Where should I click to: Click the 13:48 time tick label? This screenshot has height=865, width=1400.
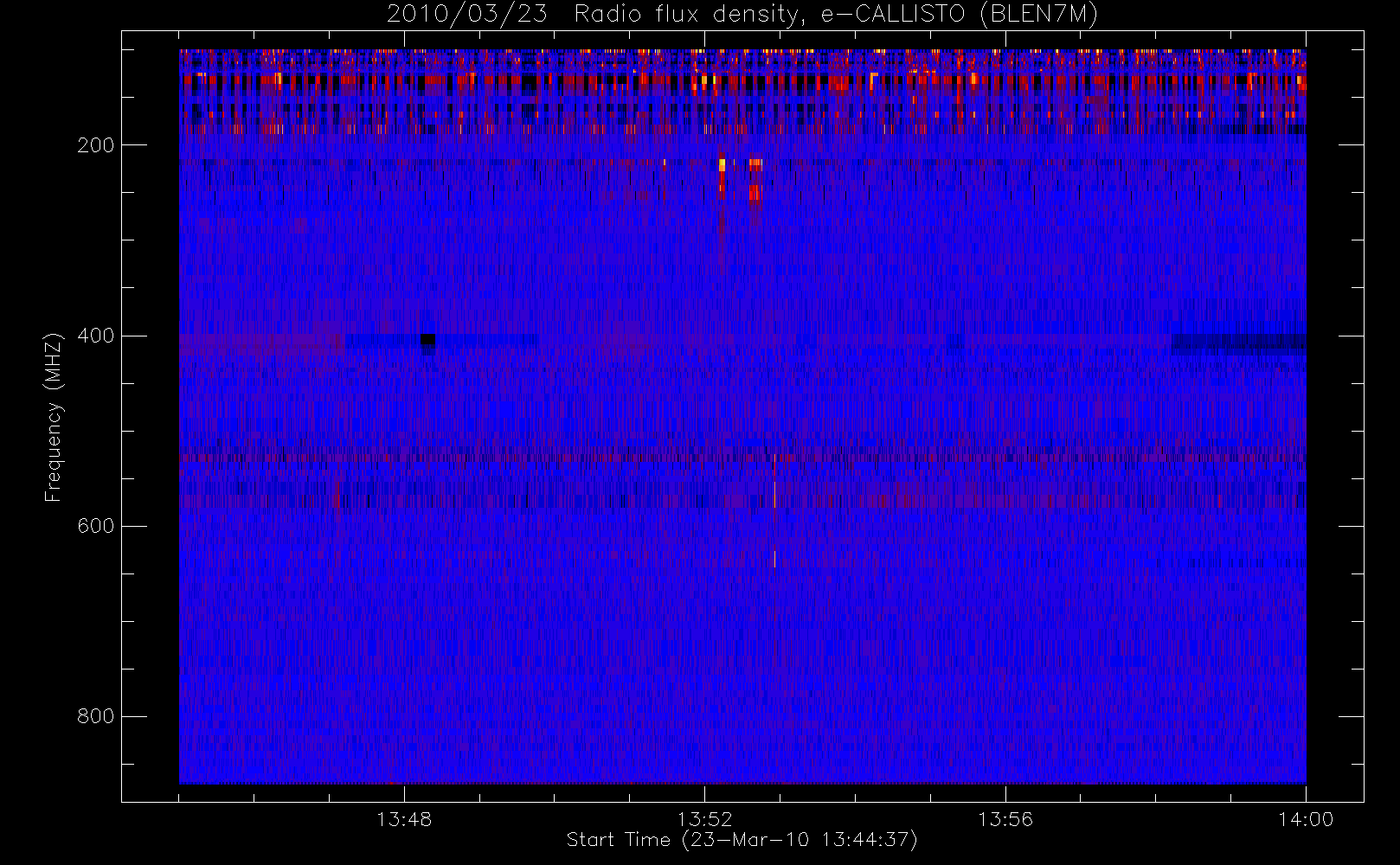404,819
